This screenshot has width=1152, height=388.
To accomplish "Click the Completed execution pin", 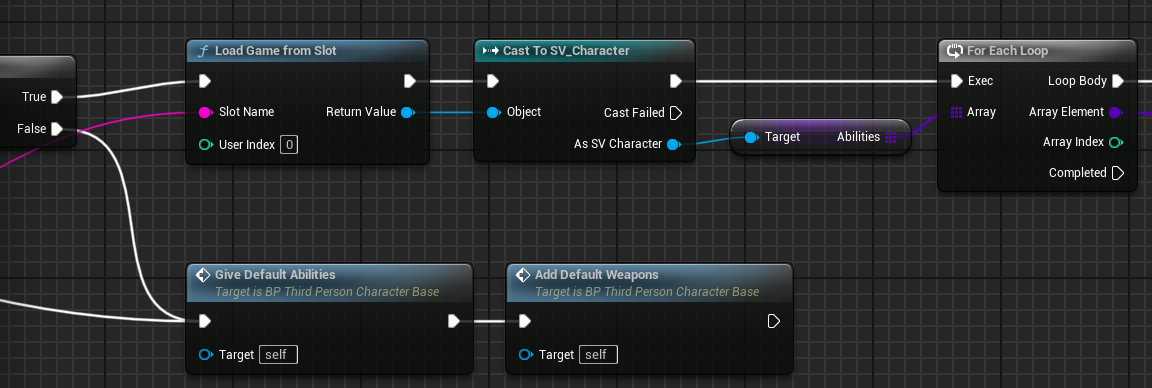I will (1117, 173).
